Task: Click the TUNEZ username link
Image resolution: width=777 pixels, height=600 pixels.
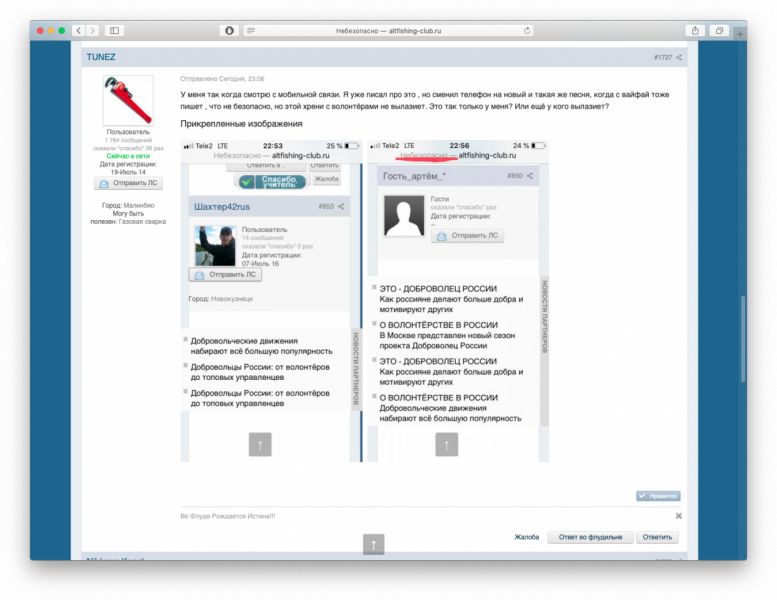Action: (x=101, y=57)
